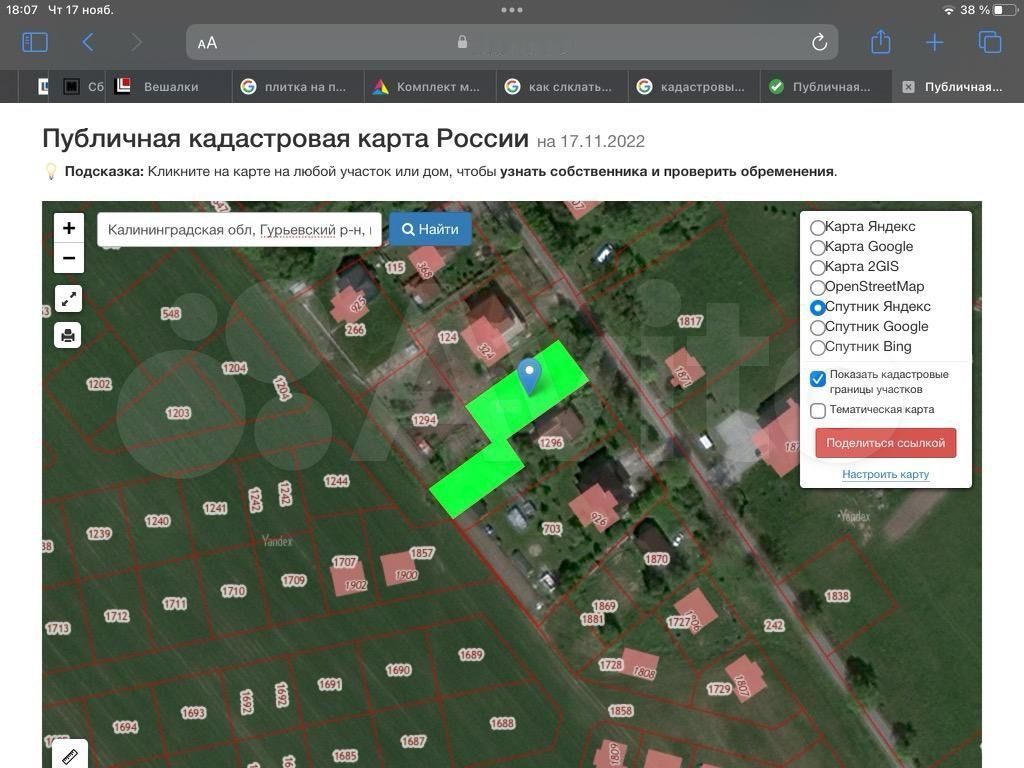Viewport: 1024px width, 768px height.
Task: Enable the Тематическая карта checkbox
Action: point(818,410)
